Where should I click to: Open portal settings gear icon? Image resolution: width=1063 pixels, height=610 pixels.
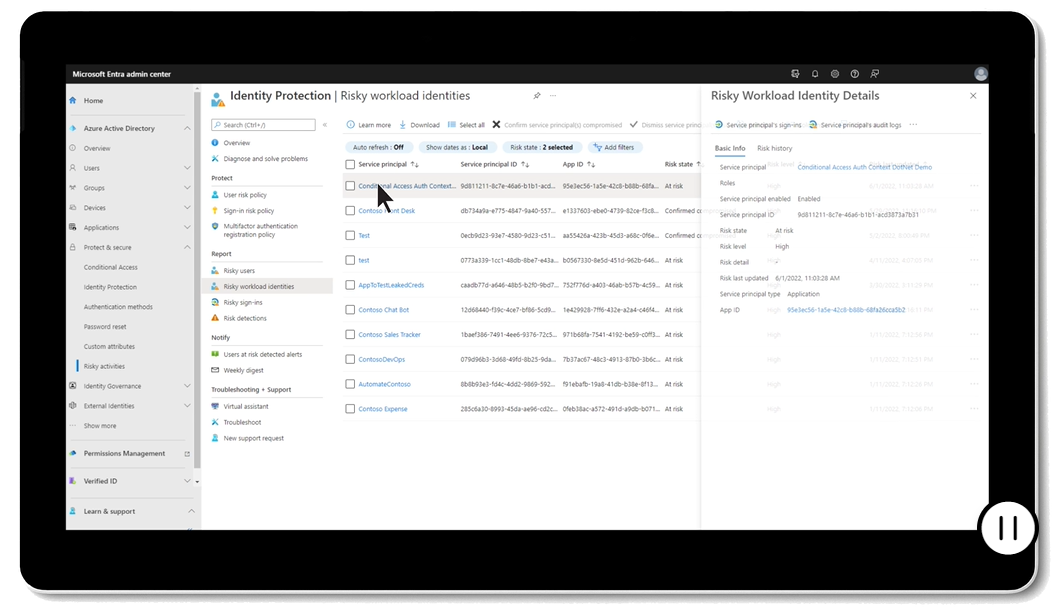(835, 74)
